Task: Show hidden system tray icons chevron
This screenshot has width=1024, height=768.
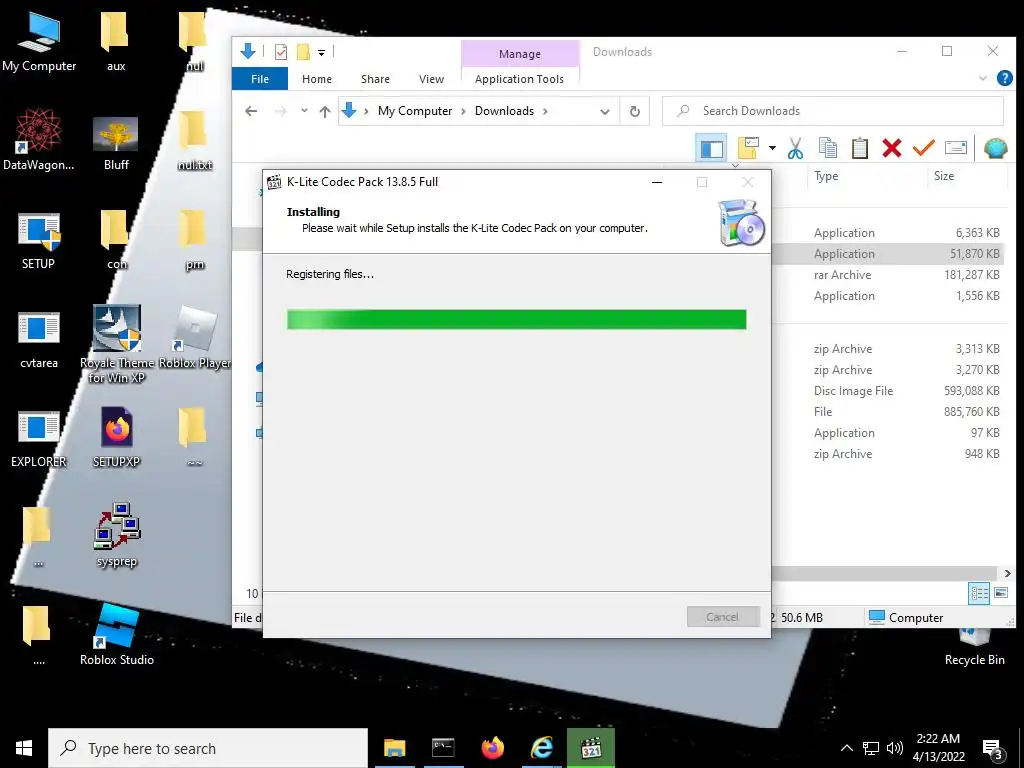Action: [846, 748]
